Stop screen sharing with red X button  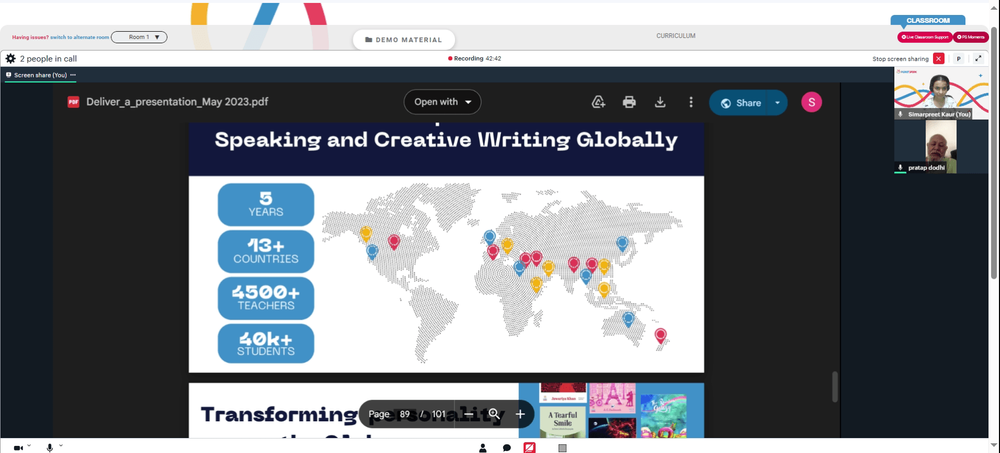point(938,59)
